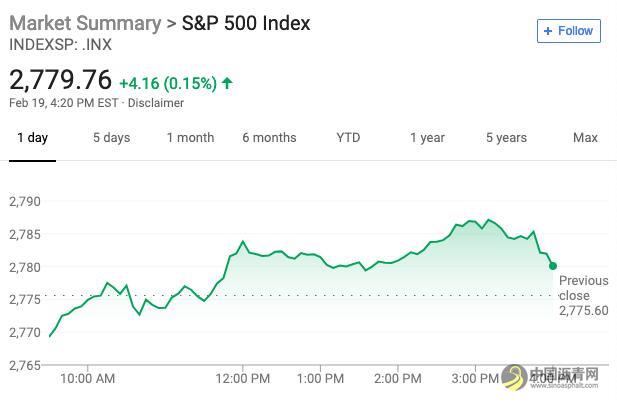Click the green up arrow icon

229,82
